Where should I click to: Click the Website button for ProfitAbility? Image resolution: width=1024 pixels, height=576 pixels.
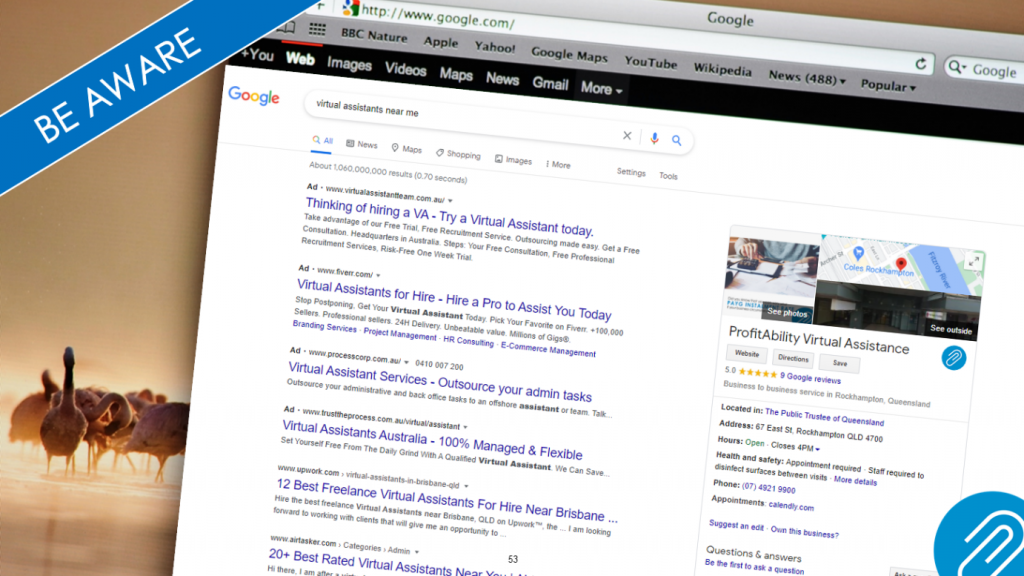746,354
